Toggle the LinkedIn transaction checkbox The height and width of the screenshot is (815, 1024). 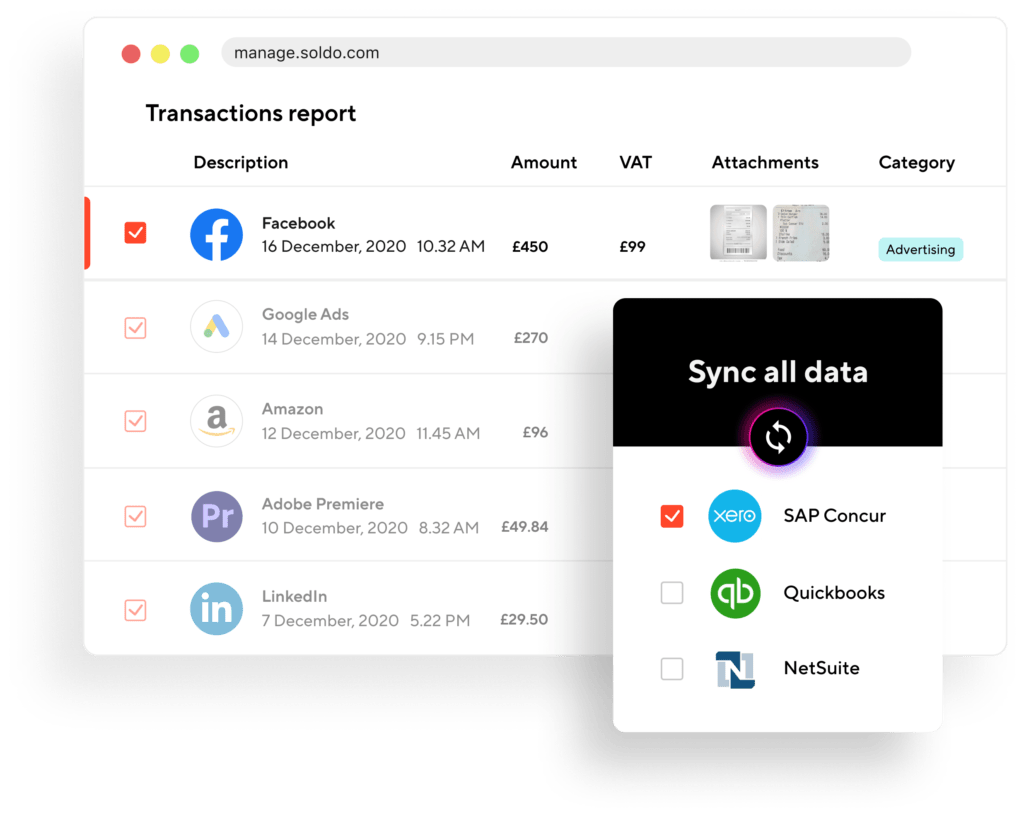(x=135, y=610)
